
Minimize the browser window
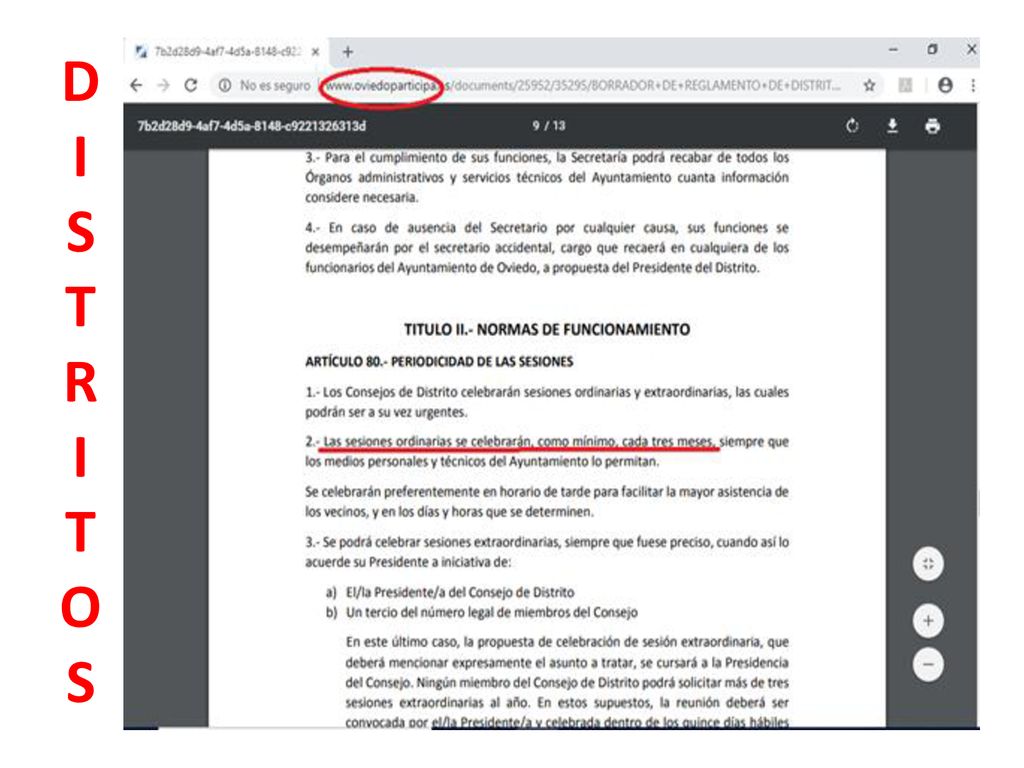(893, 50)
